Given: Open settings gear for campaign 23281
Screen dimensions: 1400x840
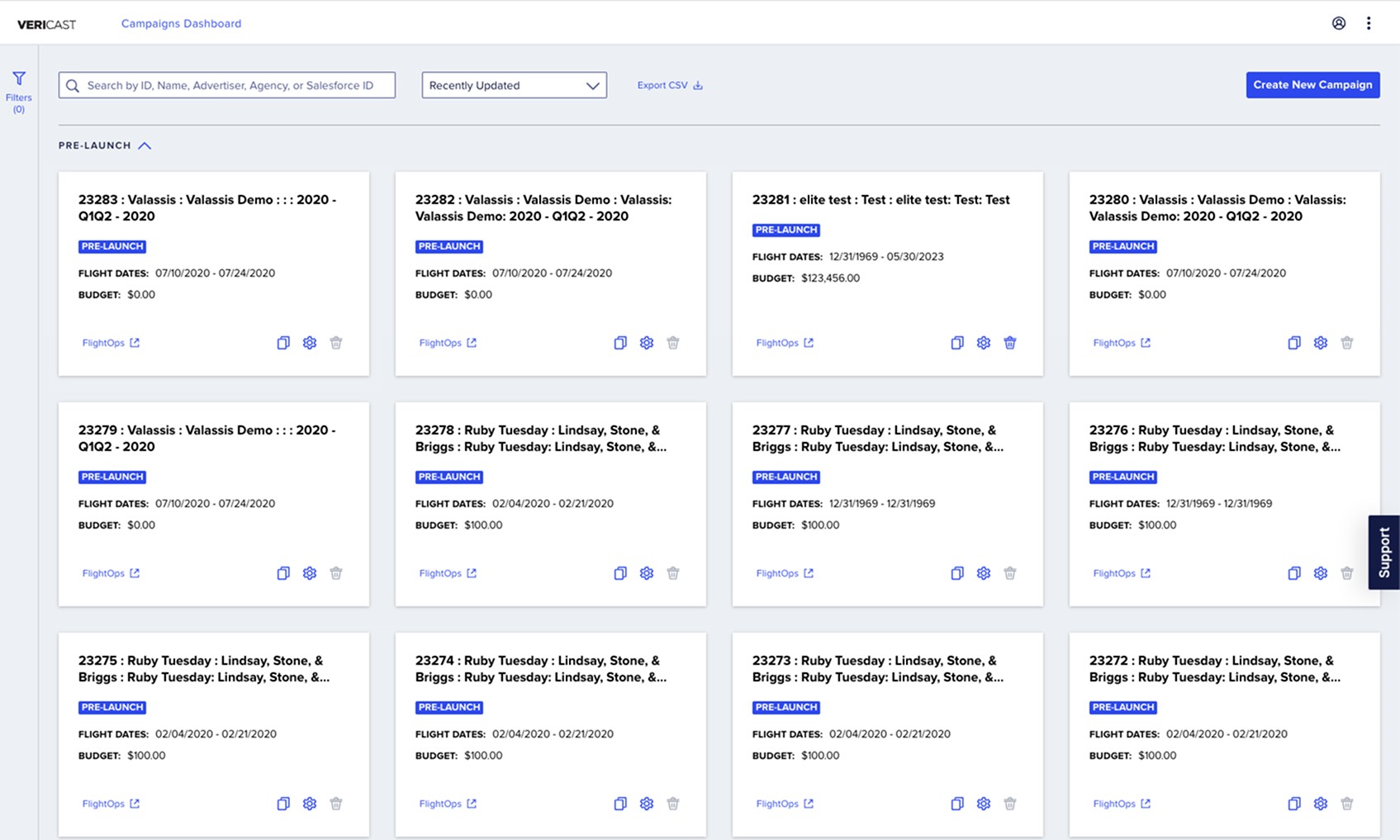Looking at the screenshot, I should coord(984,343).
